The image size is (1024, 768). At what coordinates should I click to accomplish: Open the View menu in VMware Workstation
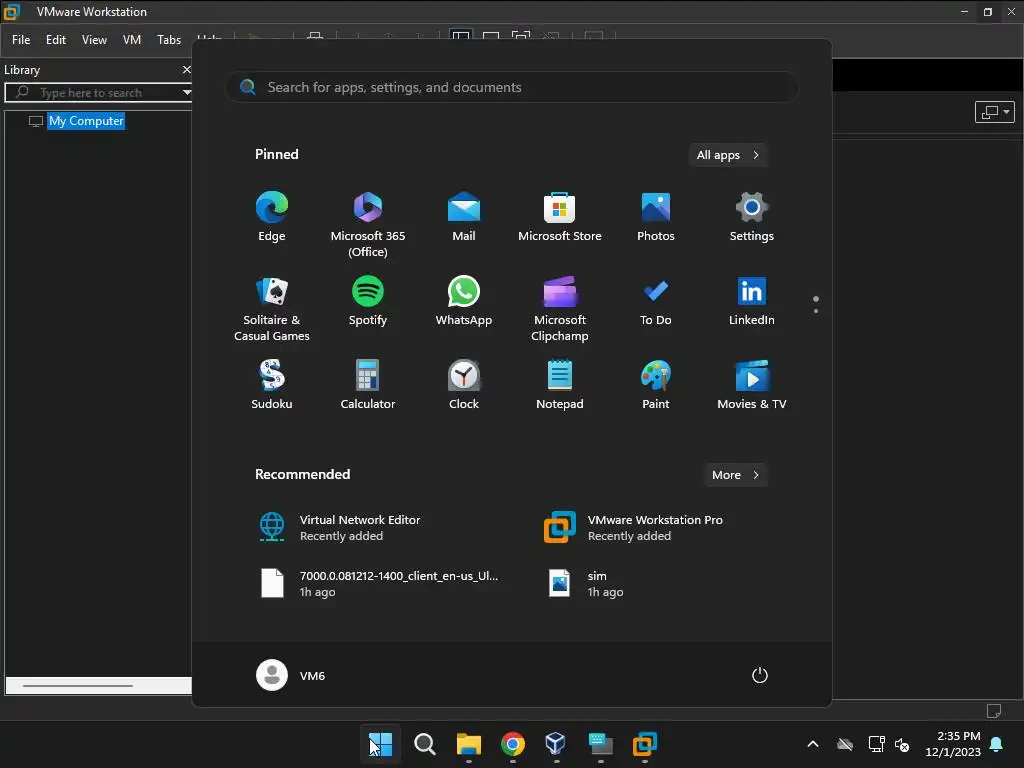94,40
